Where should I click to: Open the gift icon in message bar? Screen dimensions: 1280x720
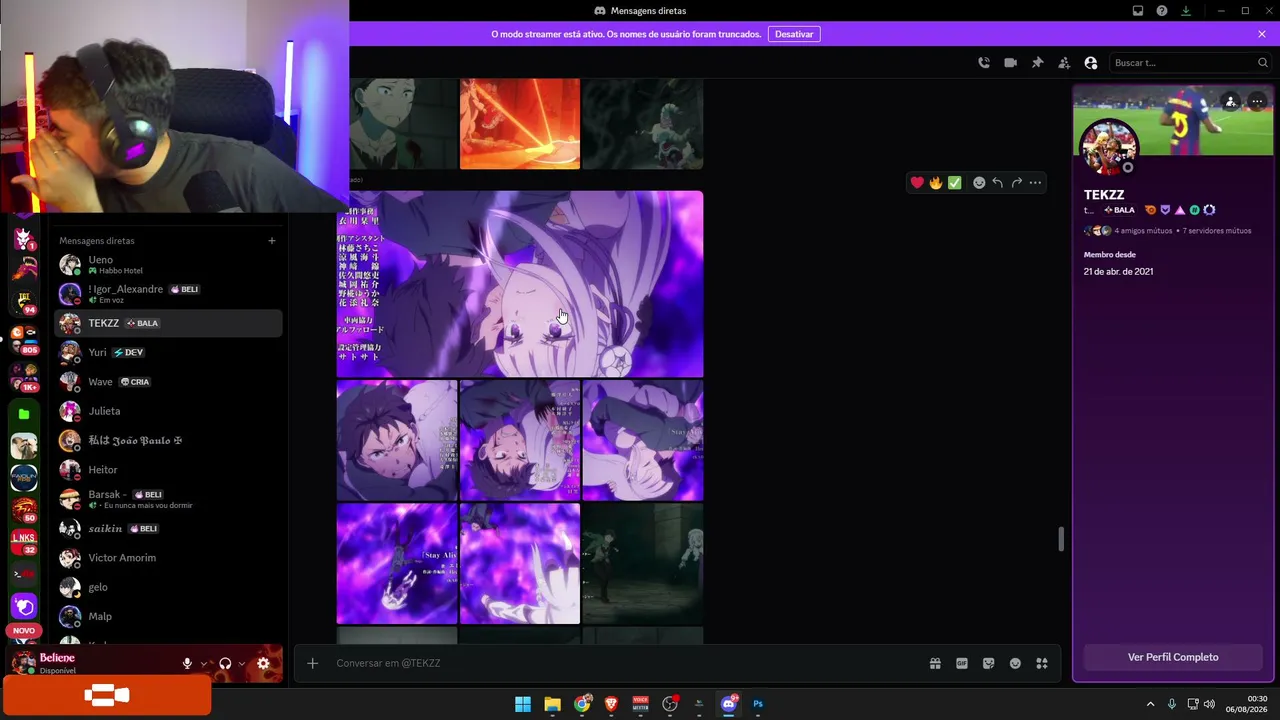click(x=935, y=663)
